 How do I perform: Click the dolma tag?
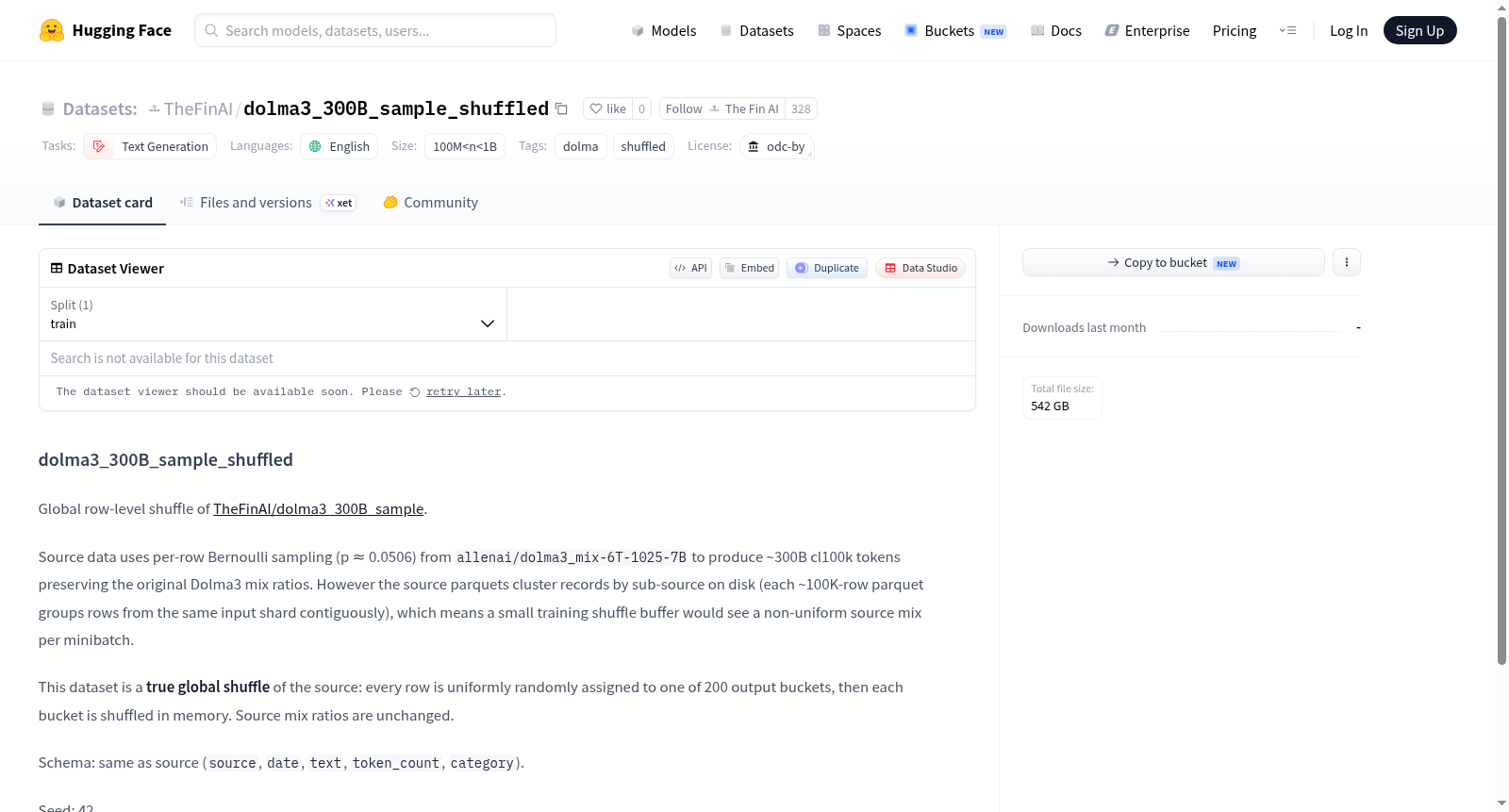(581, 146)
